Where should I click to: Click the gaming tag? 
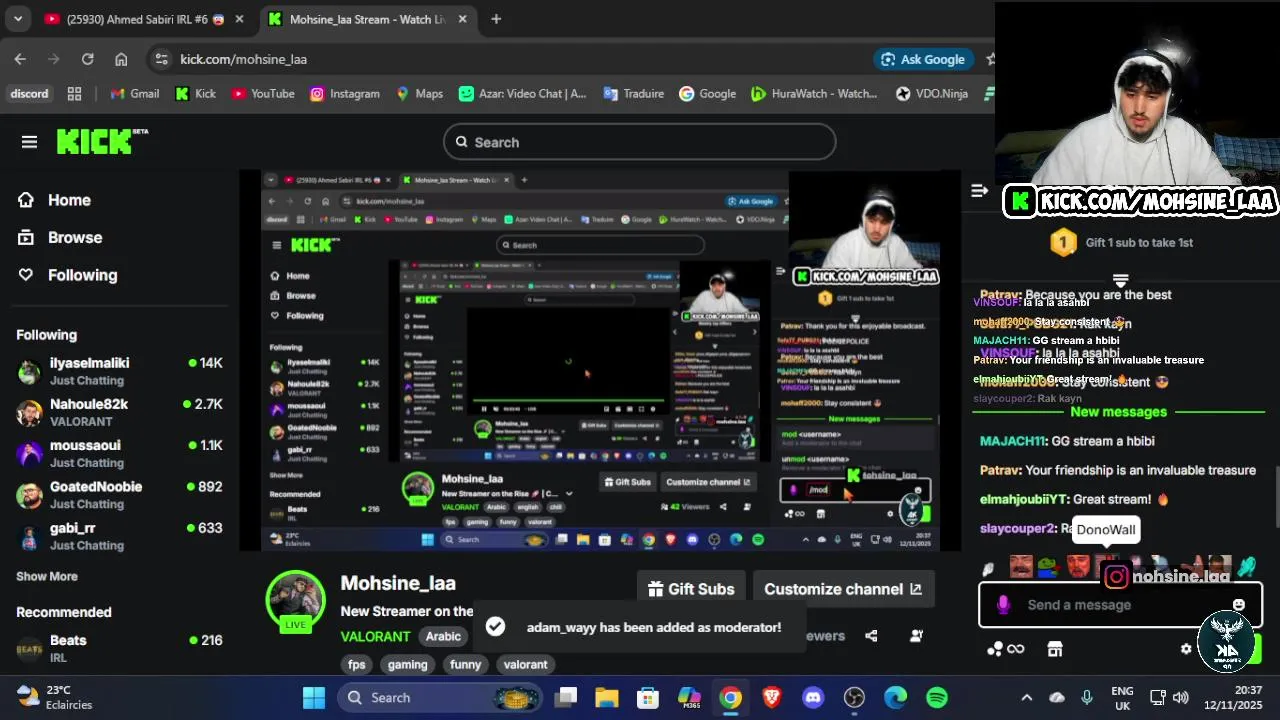(408, 664)
